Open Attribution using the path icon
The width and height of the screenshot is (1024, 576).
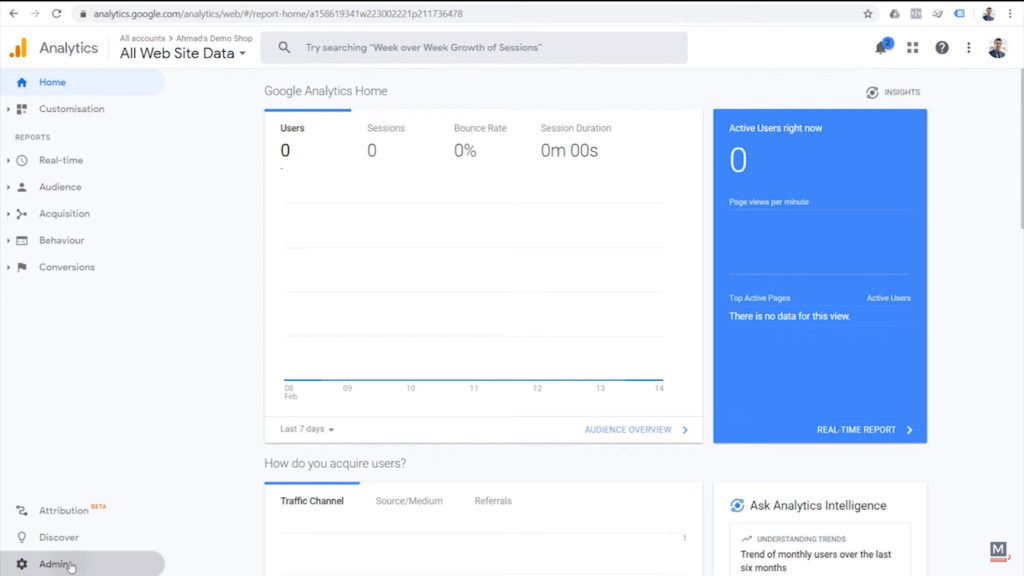(22, 510)
